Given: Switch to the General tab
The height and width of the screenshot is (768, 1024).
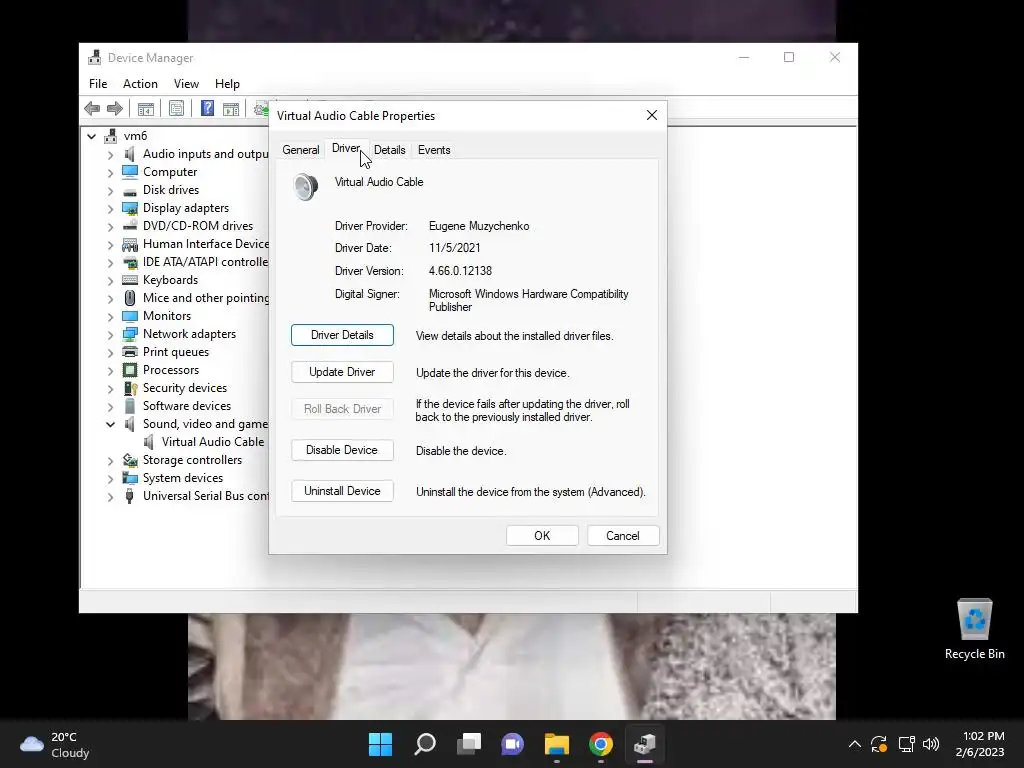Looking at the screenshot, I should (300, 150).
